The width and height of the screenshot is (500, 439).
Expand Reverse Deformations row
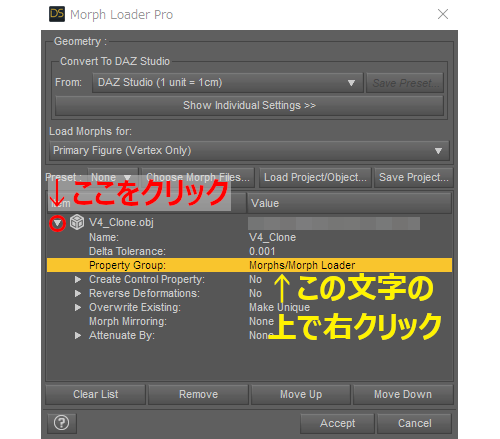(x=78, y=293)
